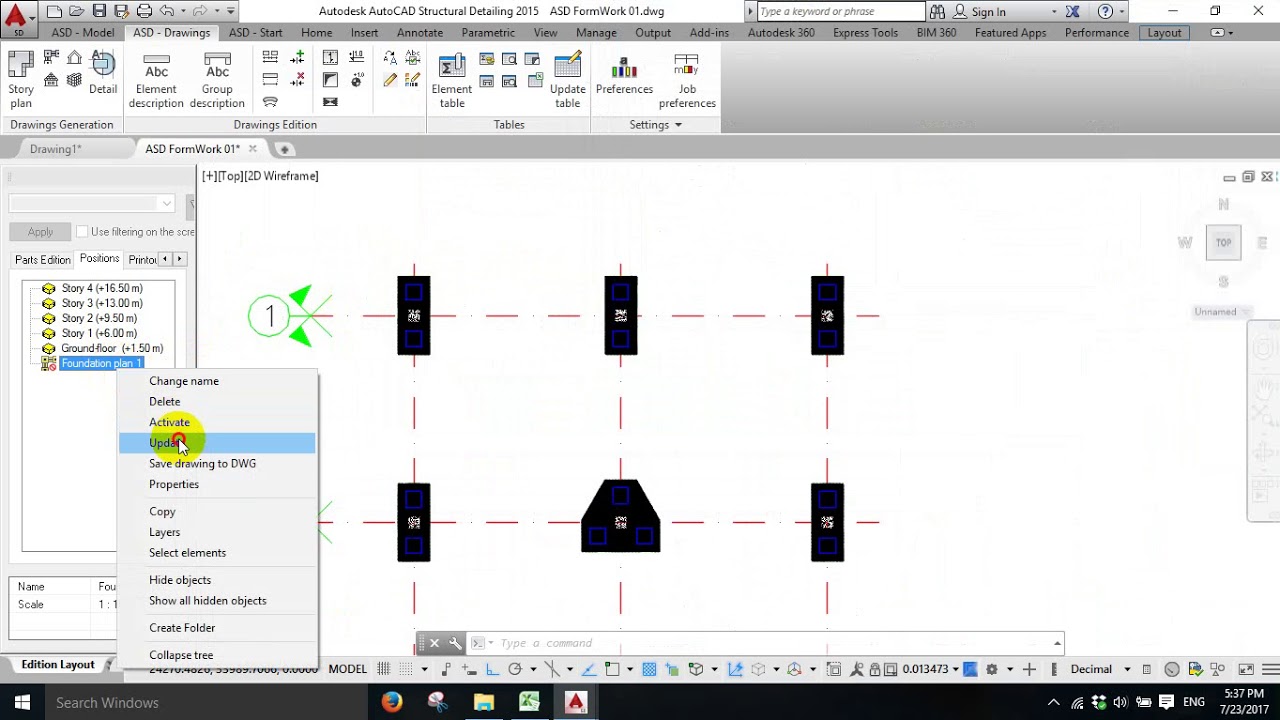The width and height of the screenshot is (1280, 720).
Task: Open the filter combo box in the side panel
Action: click(x=92, y=203)
